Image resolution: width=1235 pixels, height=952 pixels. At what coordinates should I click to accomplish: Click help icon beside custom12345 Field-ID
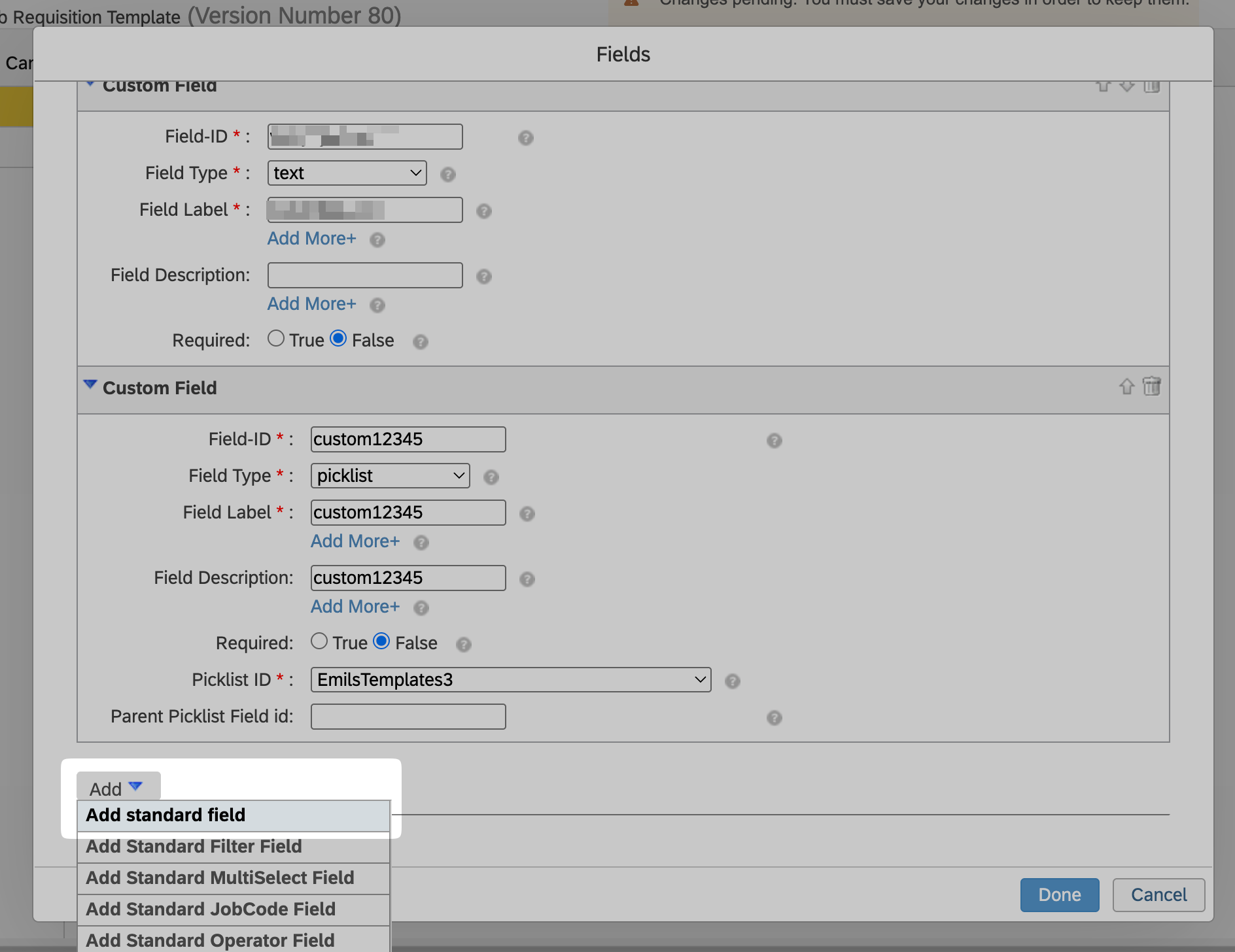774,441
